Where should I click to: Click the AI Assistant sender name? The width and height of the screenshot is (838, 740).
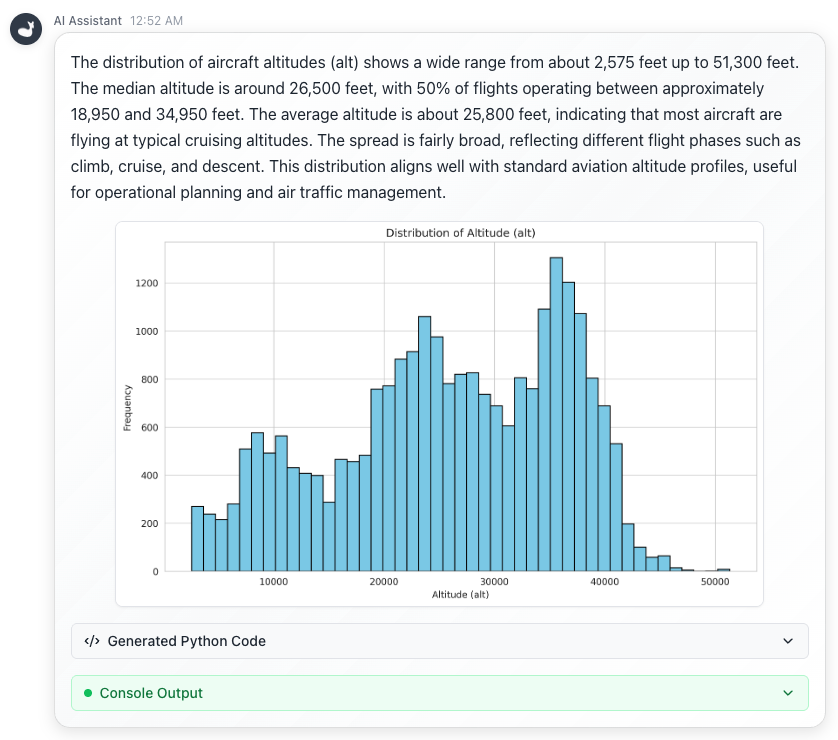coord(88,20)
